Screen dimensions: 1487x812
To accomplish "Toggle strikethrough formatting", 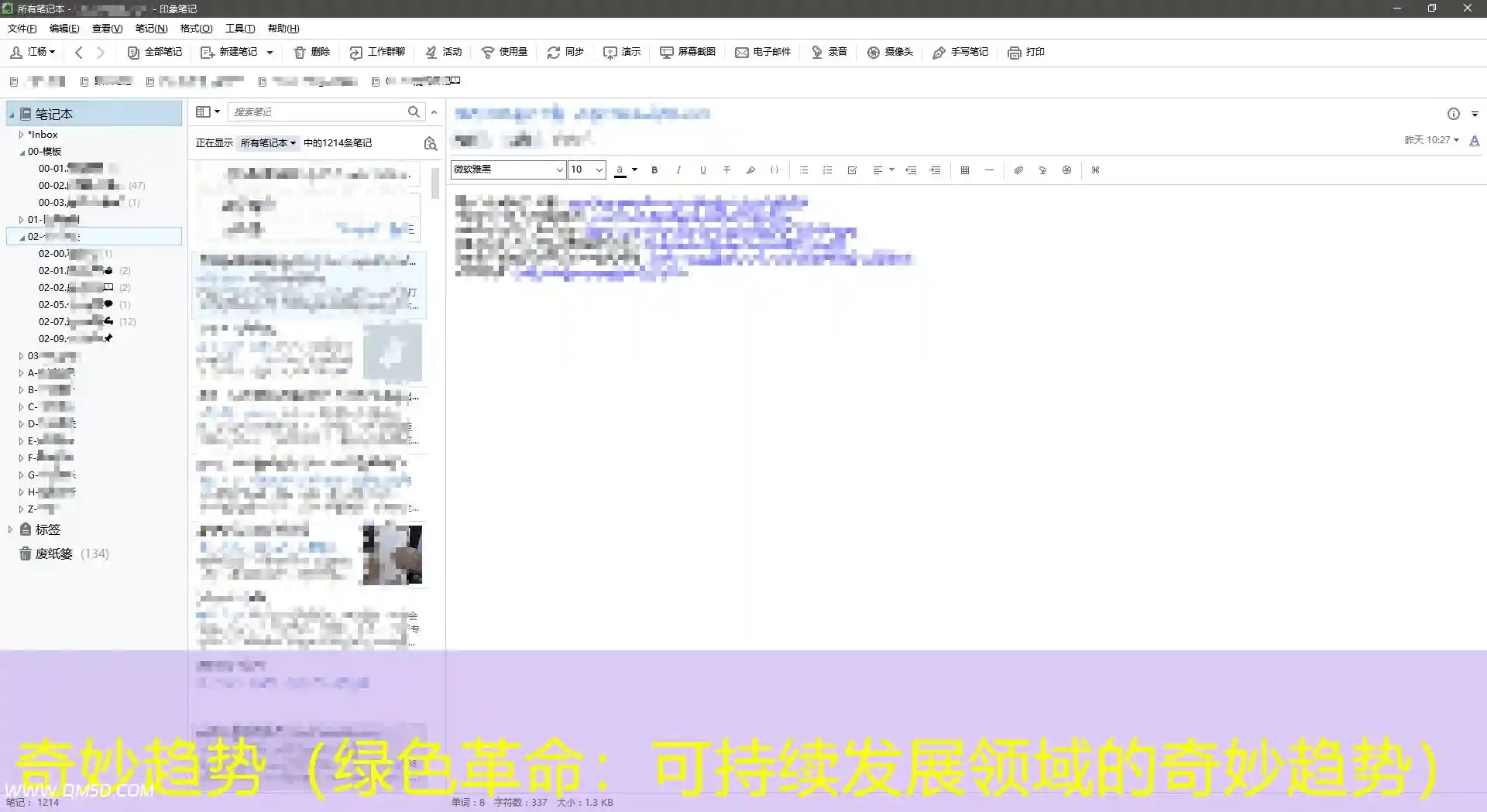I will tap(726, 170).
